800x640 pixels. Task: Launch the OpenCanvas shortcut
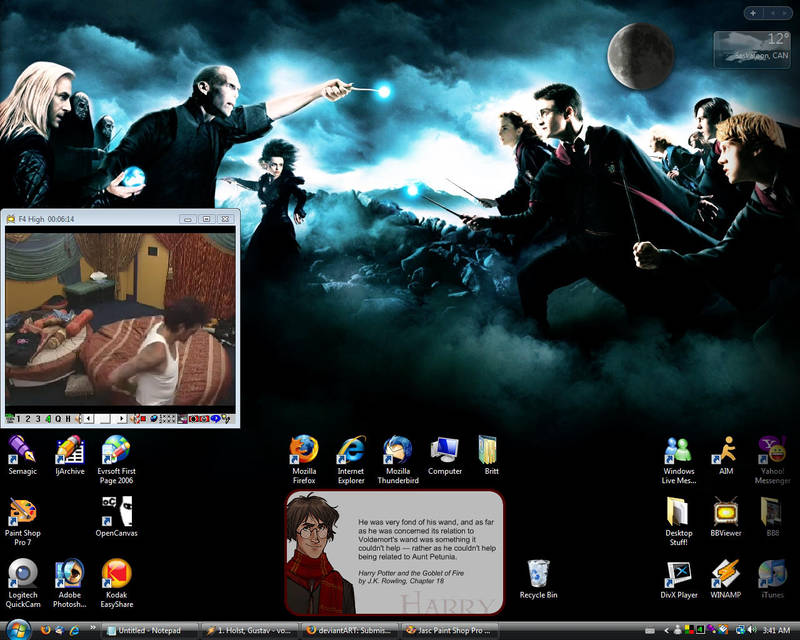pos(116,516)
